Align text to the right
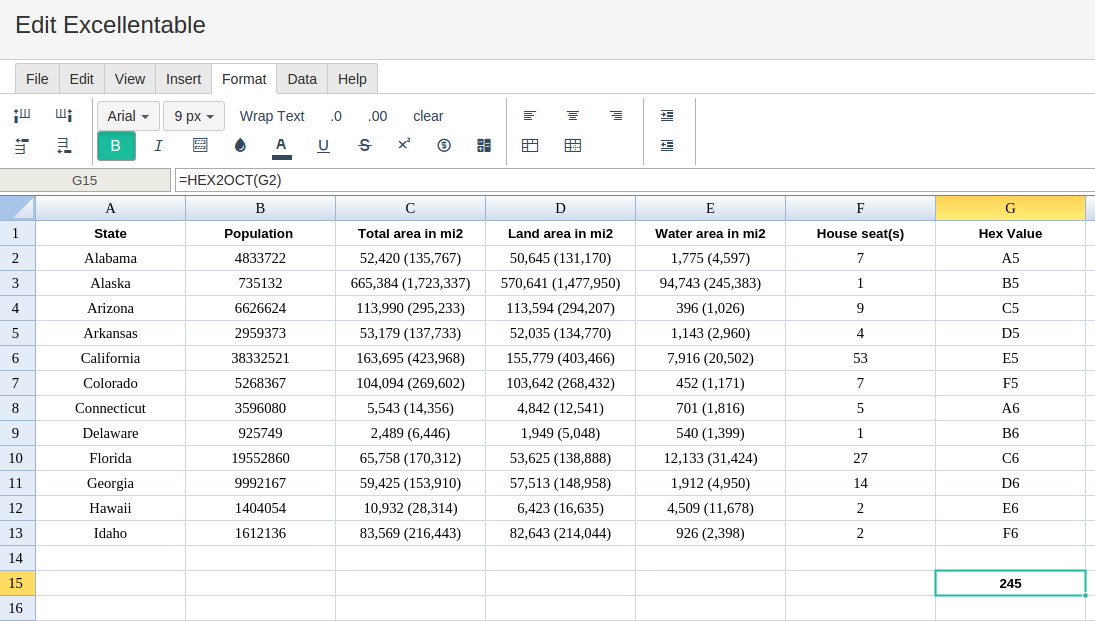This screenshot has height=621, width=1095. click(x=616, y=116)
